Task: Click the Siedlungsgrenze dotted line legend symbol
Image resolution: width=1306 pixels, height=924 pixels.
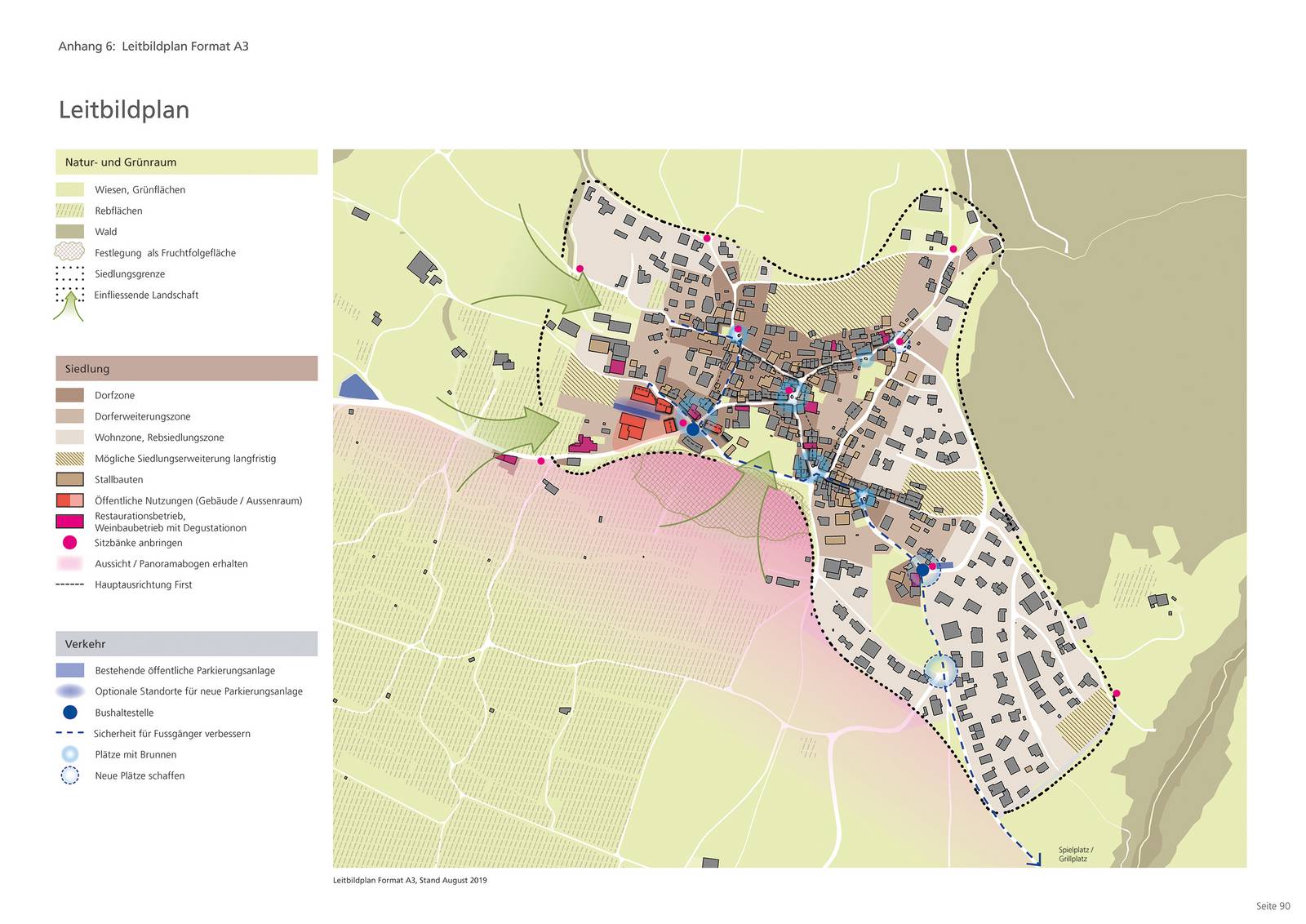Action: [69, 273]
